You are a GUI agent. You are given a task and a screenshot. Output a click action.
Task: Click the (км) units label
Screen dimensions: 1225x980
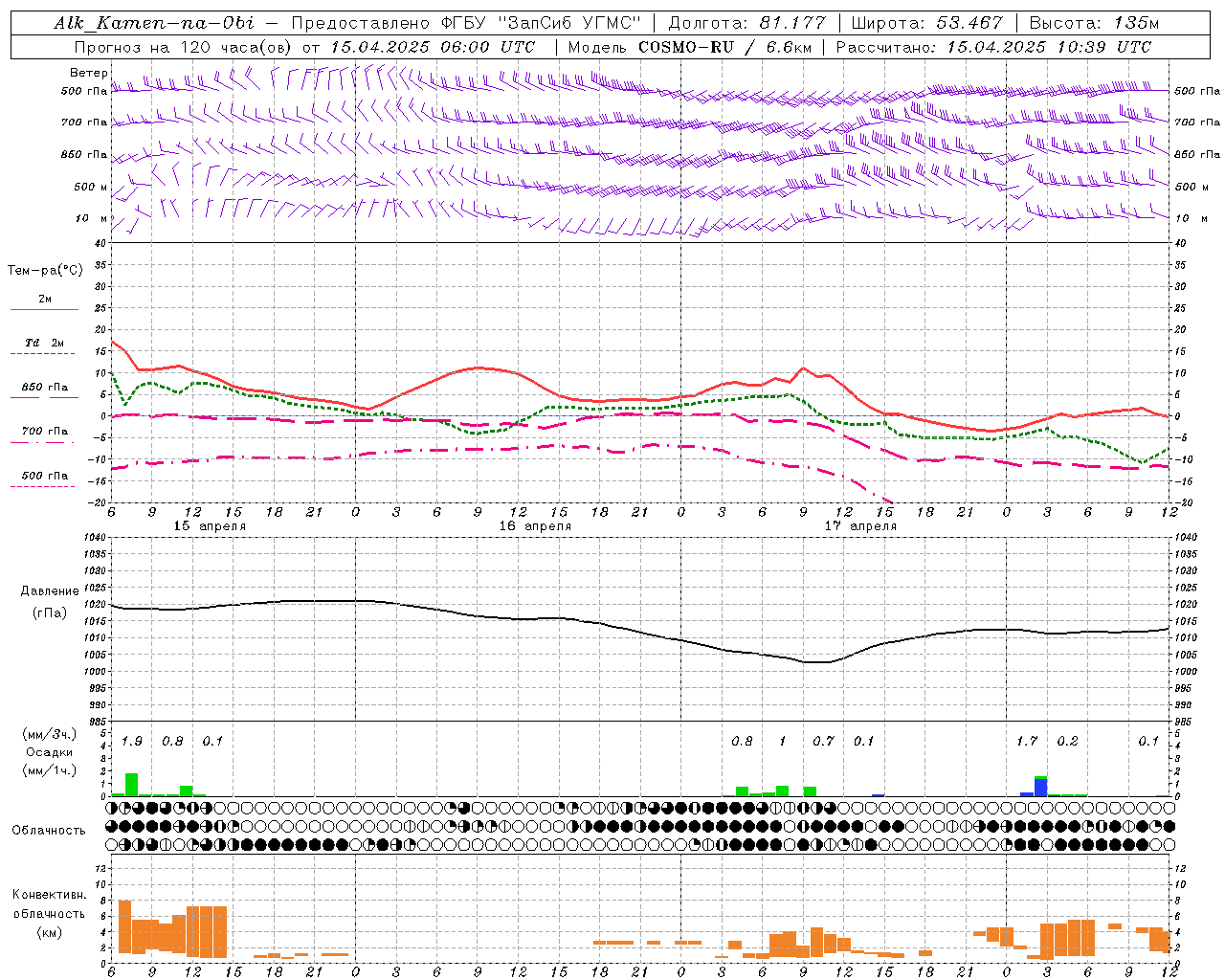[49, 932]
